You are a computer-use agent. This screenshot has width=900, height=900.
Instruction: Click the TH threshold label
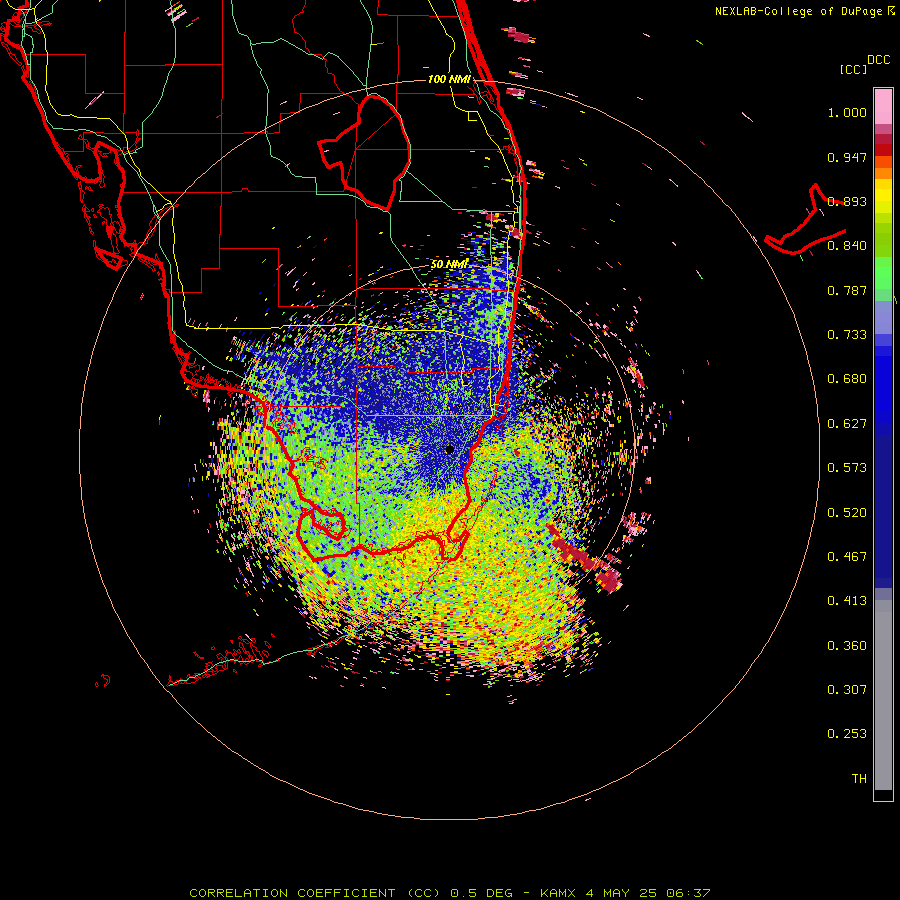pos(859,779)
